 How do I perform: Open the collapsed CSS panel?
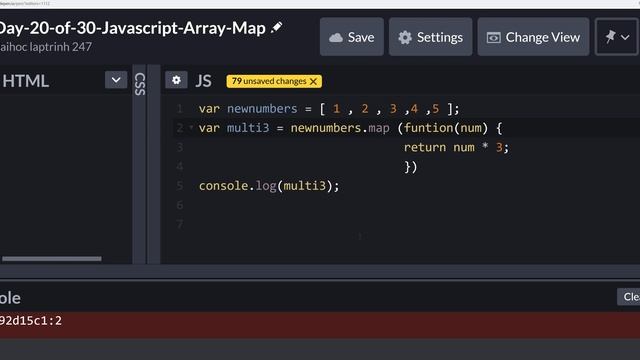[x=140, y=84]
